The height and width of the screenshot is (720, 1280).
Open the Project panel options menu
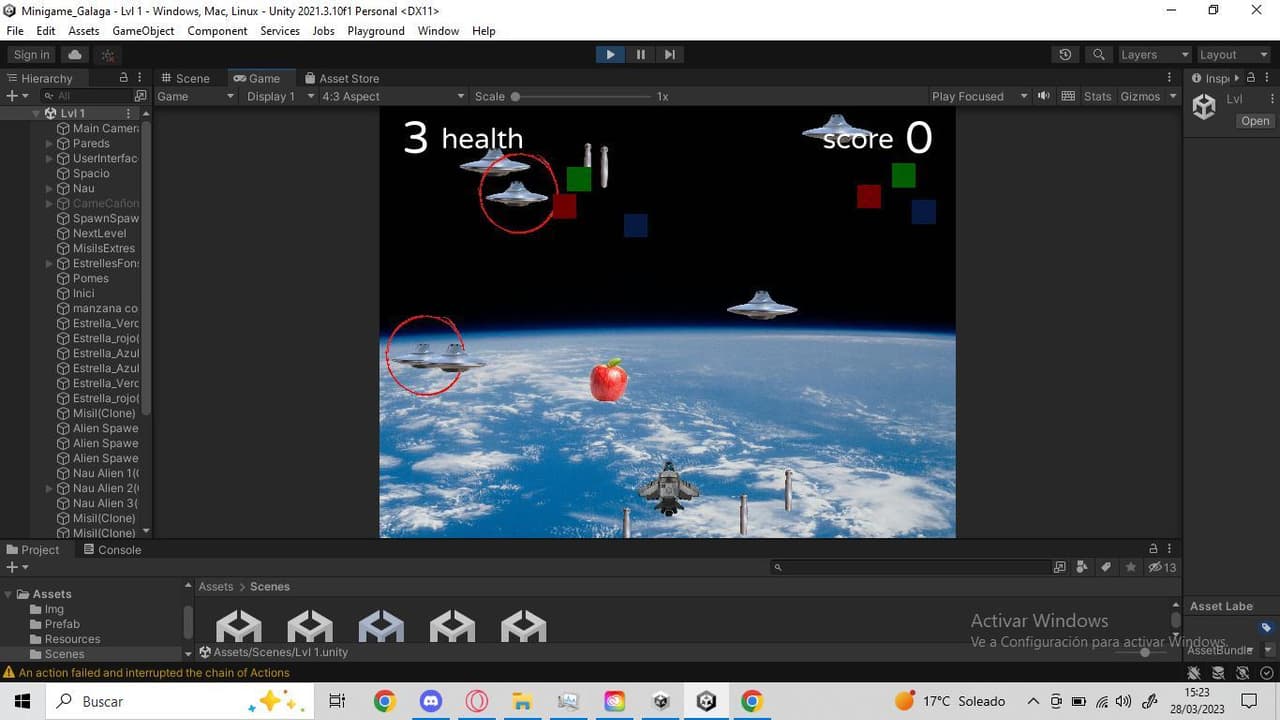(x=1169, y=549)
